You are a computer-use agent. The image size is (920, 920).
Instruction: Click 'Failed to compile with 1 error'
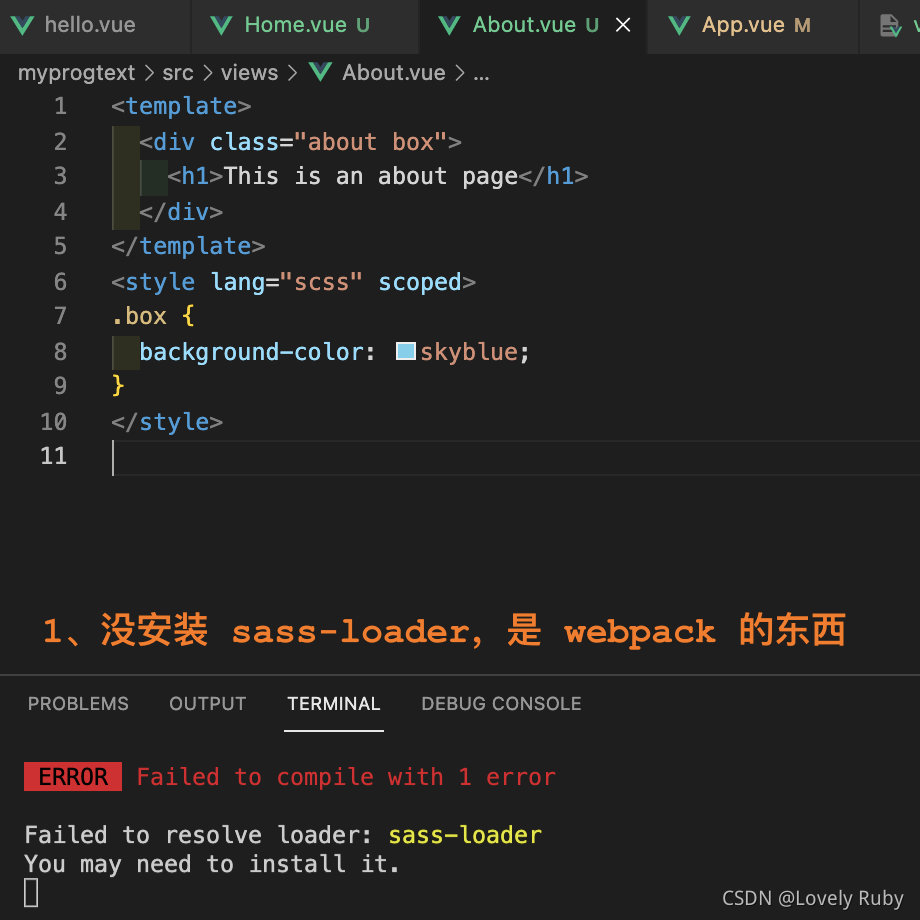(x=346, y=777)
